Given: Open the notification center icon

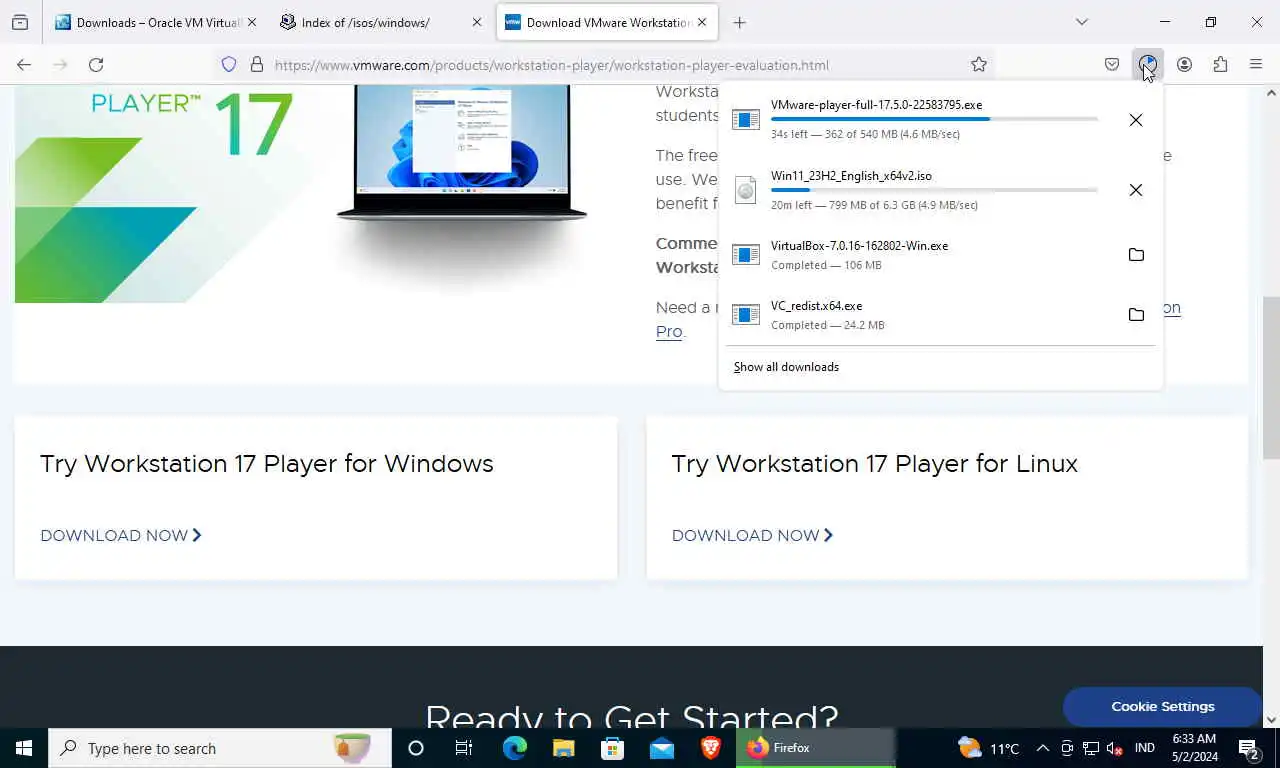Looking at the screenshot, I should tap(1248, 748).
